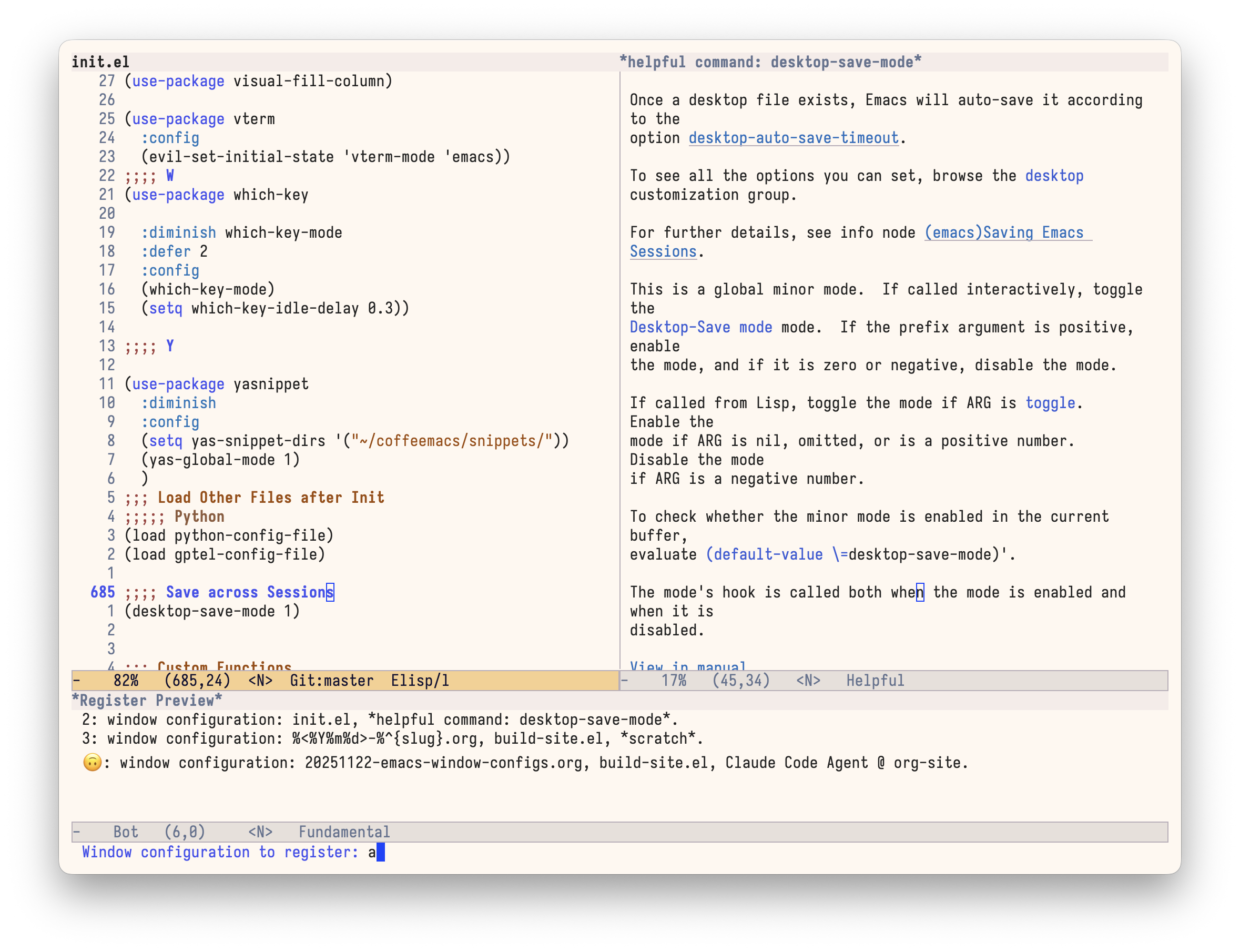Click the Helpful mode name in right mode line

pos(875,680)
